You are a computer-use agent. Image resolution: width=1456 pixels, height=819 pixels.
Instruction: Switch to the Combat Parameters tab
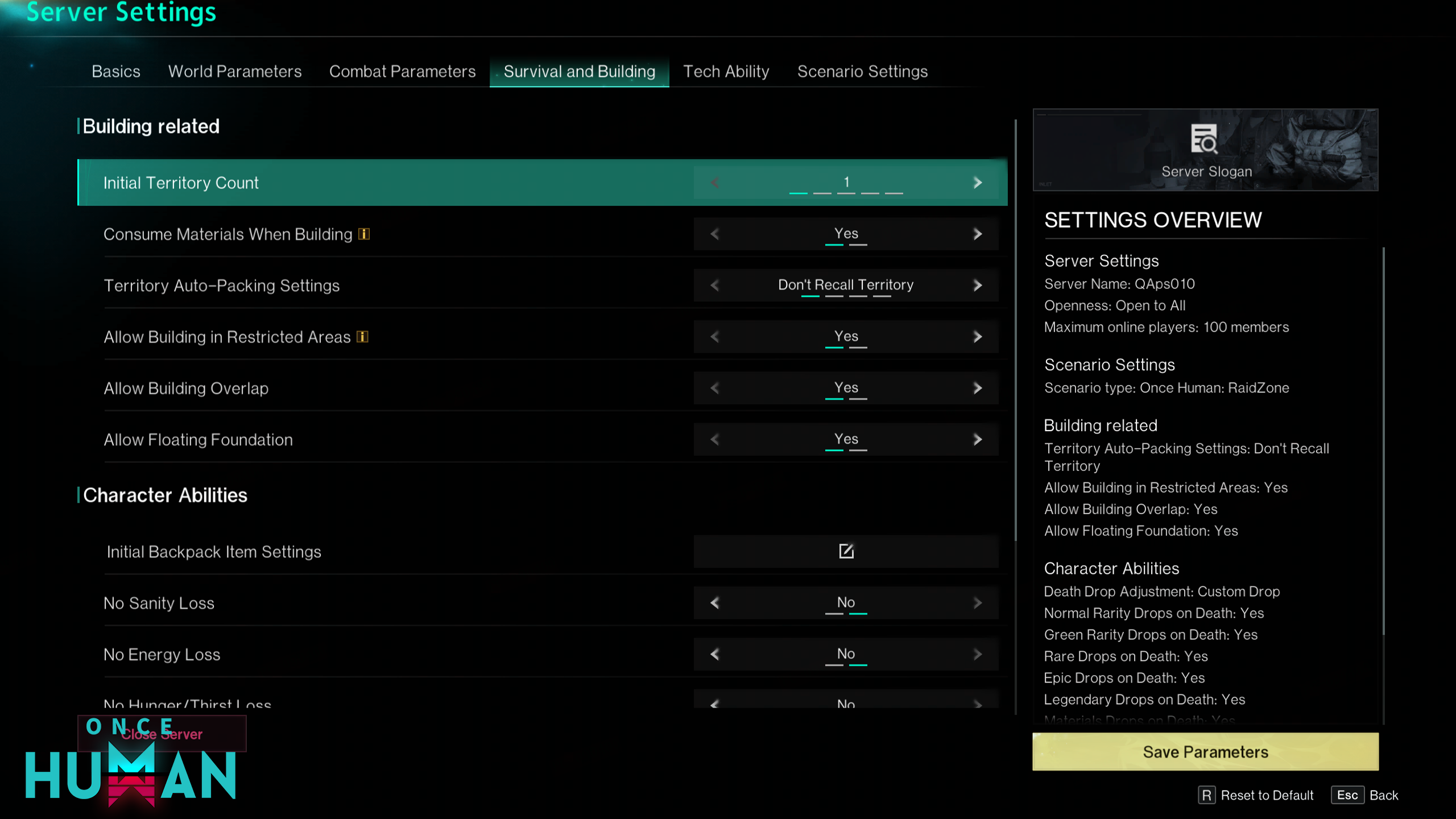pyautogui.click(x=402, y=72)
